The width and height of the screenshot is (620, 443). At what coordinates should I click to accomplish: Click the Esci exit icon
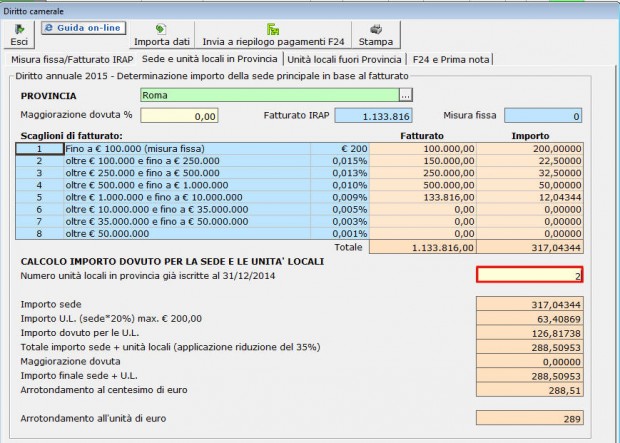(x=19, y=29)
